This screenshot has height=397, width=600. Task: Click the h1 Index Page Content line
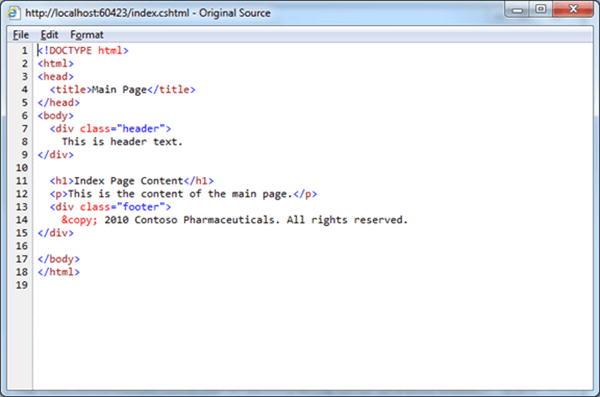(x=132, y=181)
